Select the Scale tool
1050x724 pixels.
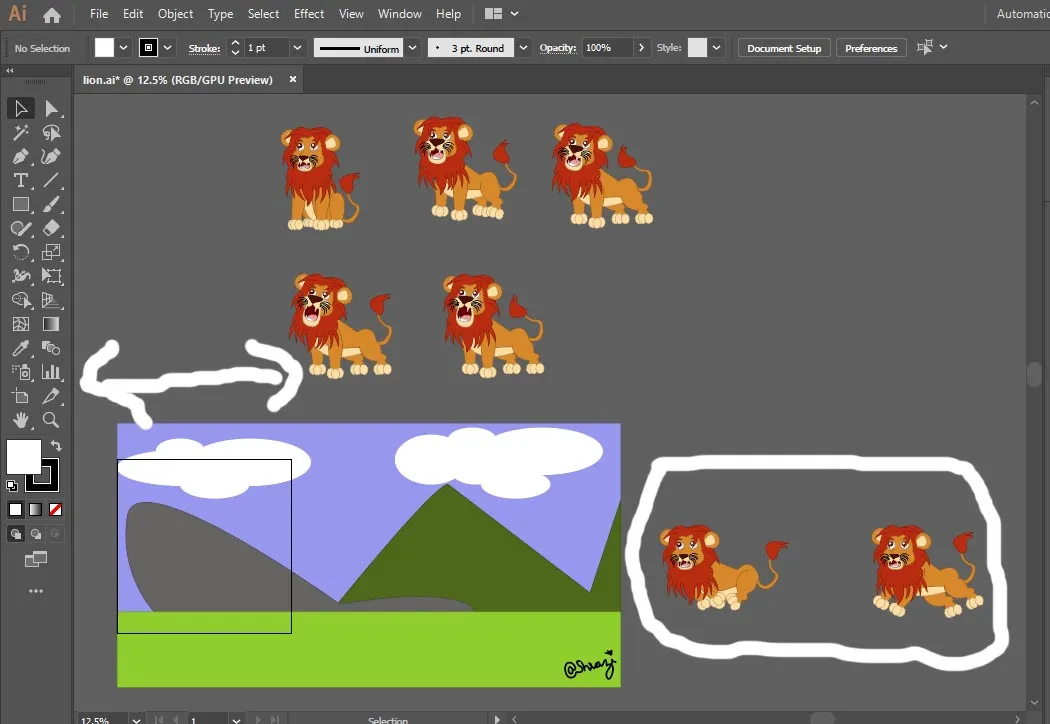[x=51, y=252]
